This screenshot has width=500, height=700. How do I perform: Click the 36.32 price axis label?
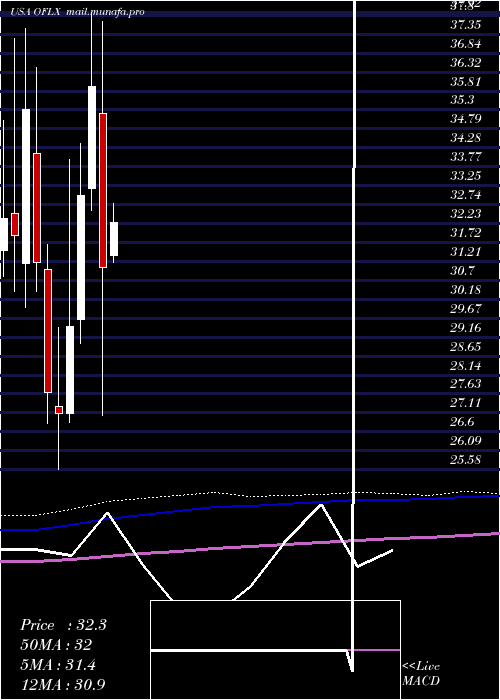[x=465, y=62]
